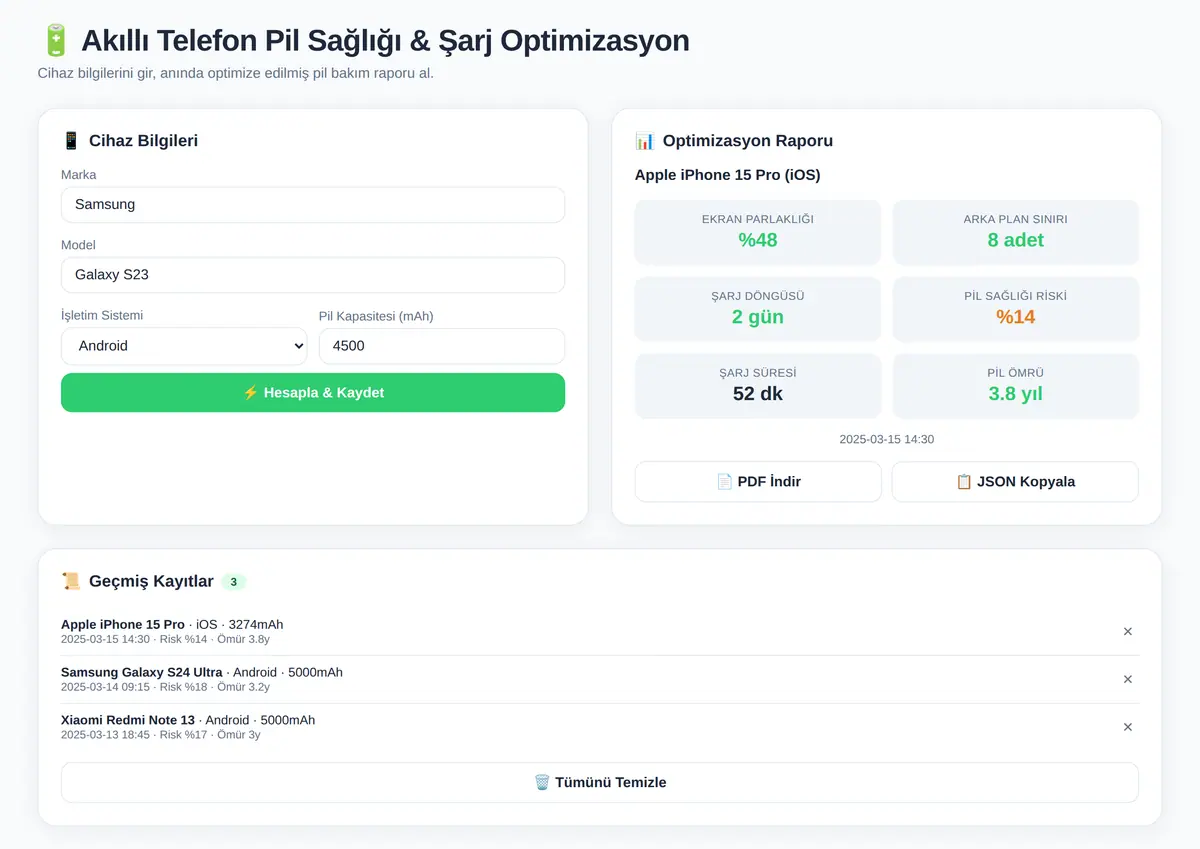
Task: Click the page subtitle about Cihaz bilgilerini gir
Action: point(236,73)
